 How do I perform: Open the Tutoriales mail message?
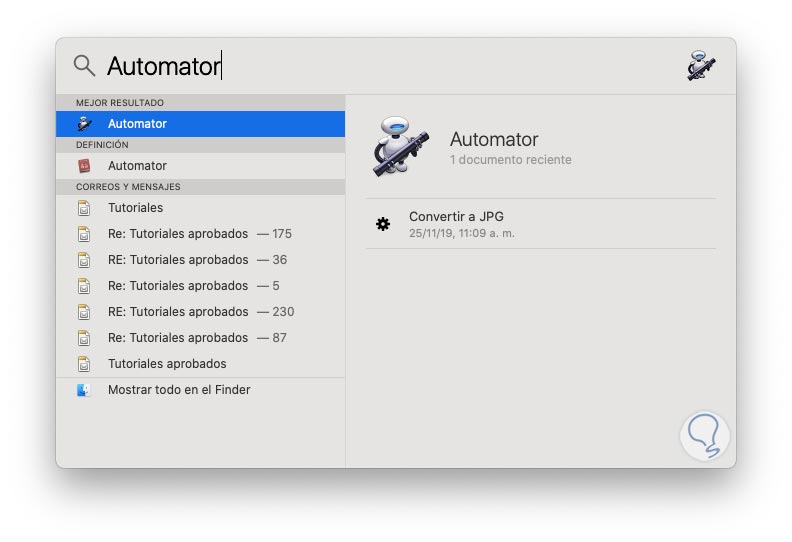(x=201, y=208)
